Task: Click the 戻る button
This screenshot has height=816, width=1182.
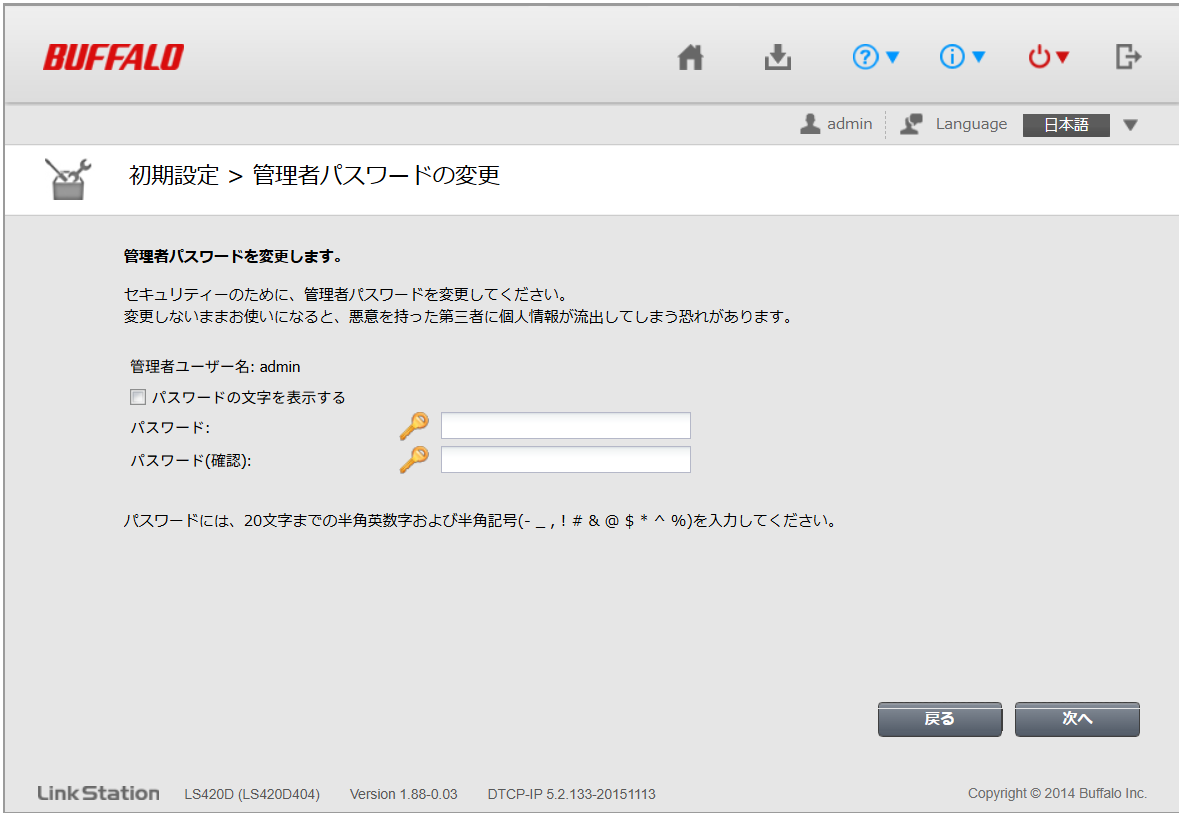Action: [x=940, y=719]
